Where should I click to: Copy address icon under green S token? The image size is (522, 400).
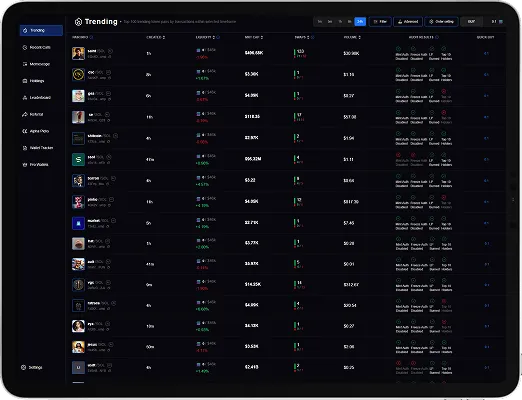pyautogui.click(x=109, y=163)
